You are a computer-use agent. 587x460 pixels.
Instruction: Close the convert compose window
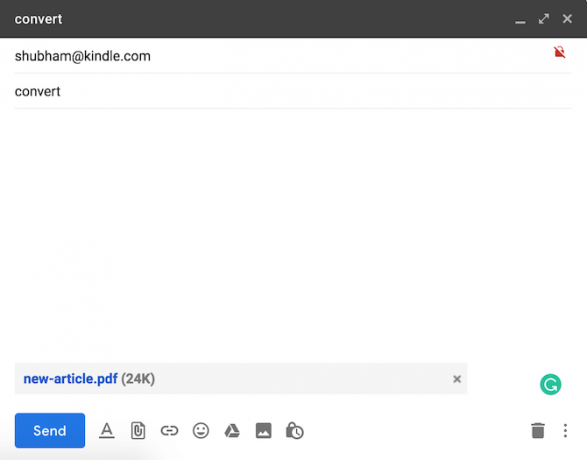567,19
